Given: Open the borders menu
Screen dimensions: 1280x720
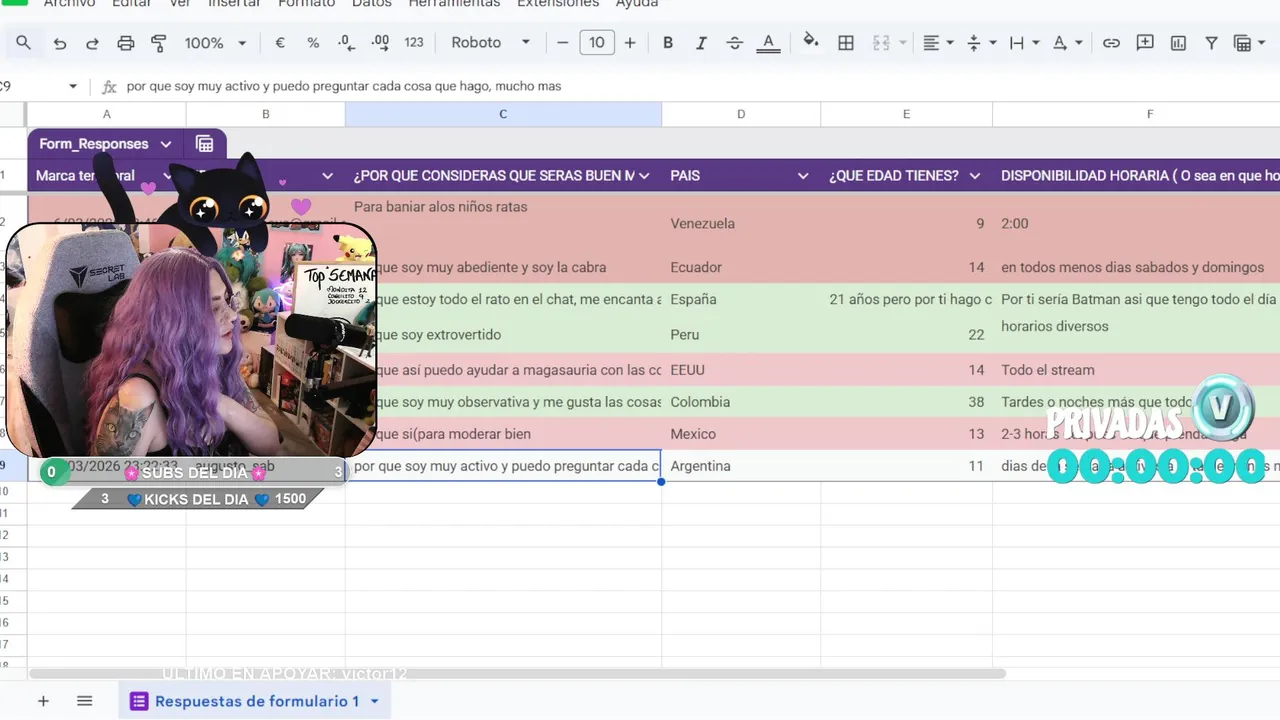Looking at the screenshot, I should coord(846,43).
